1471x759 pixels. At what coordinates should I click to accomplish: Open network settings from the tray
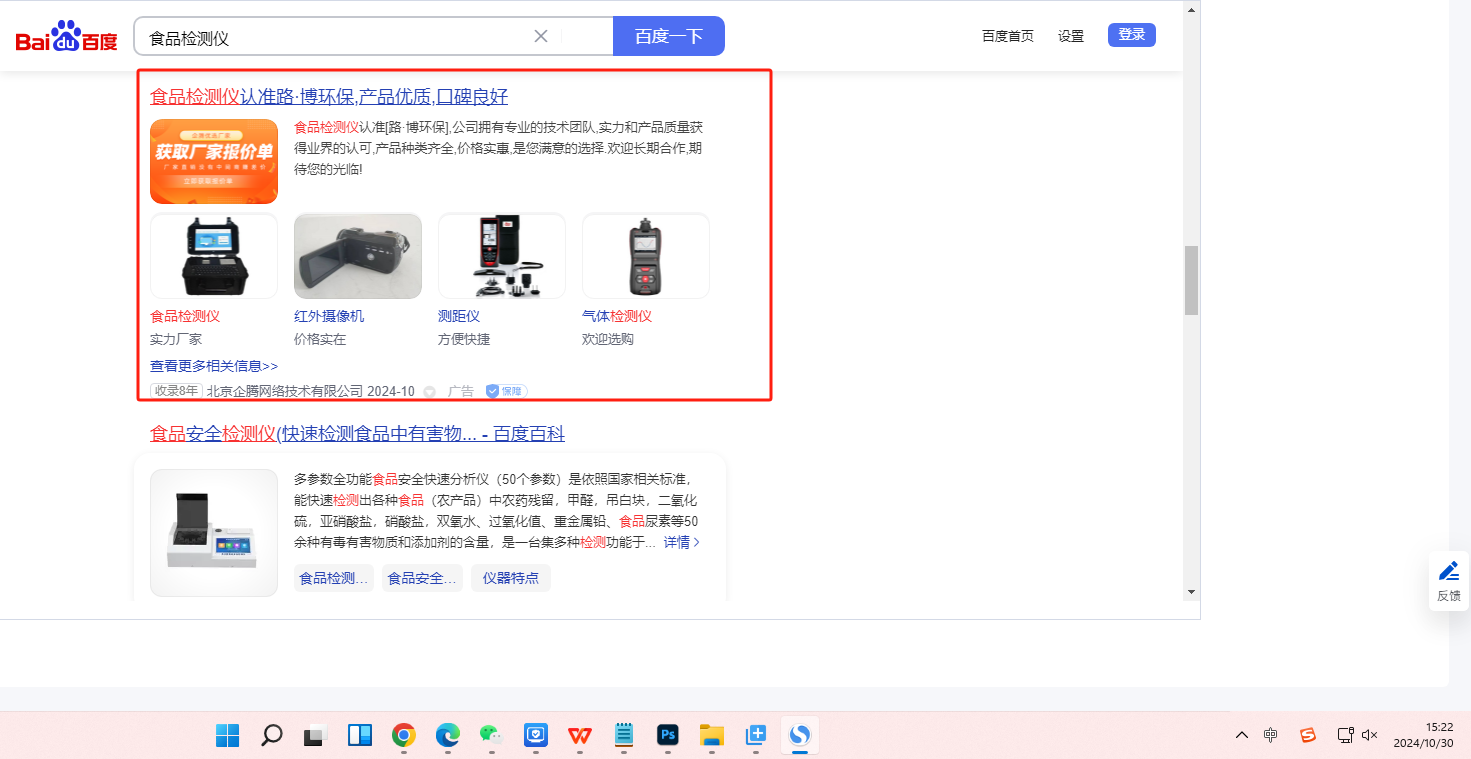1346,735
